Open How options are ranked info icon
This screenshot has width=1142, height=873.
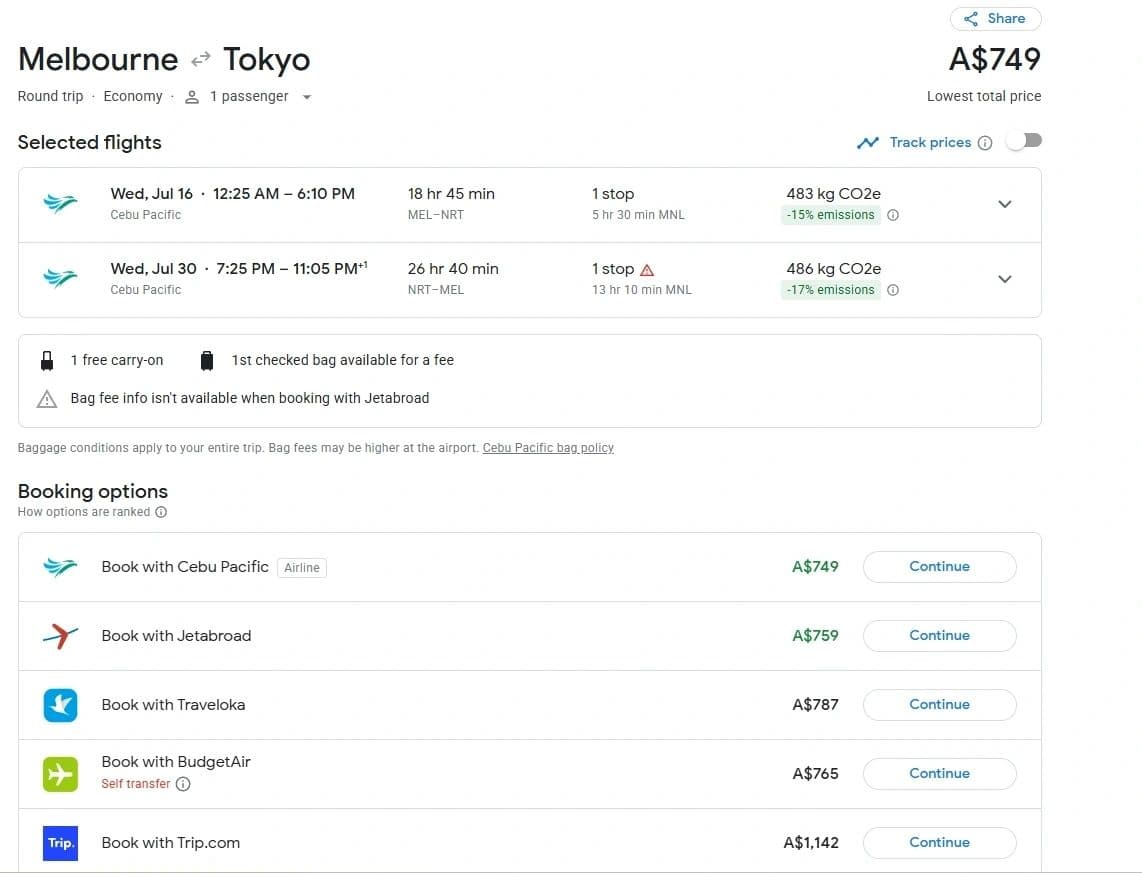pyautogui.click(x=161, y=512)
